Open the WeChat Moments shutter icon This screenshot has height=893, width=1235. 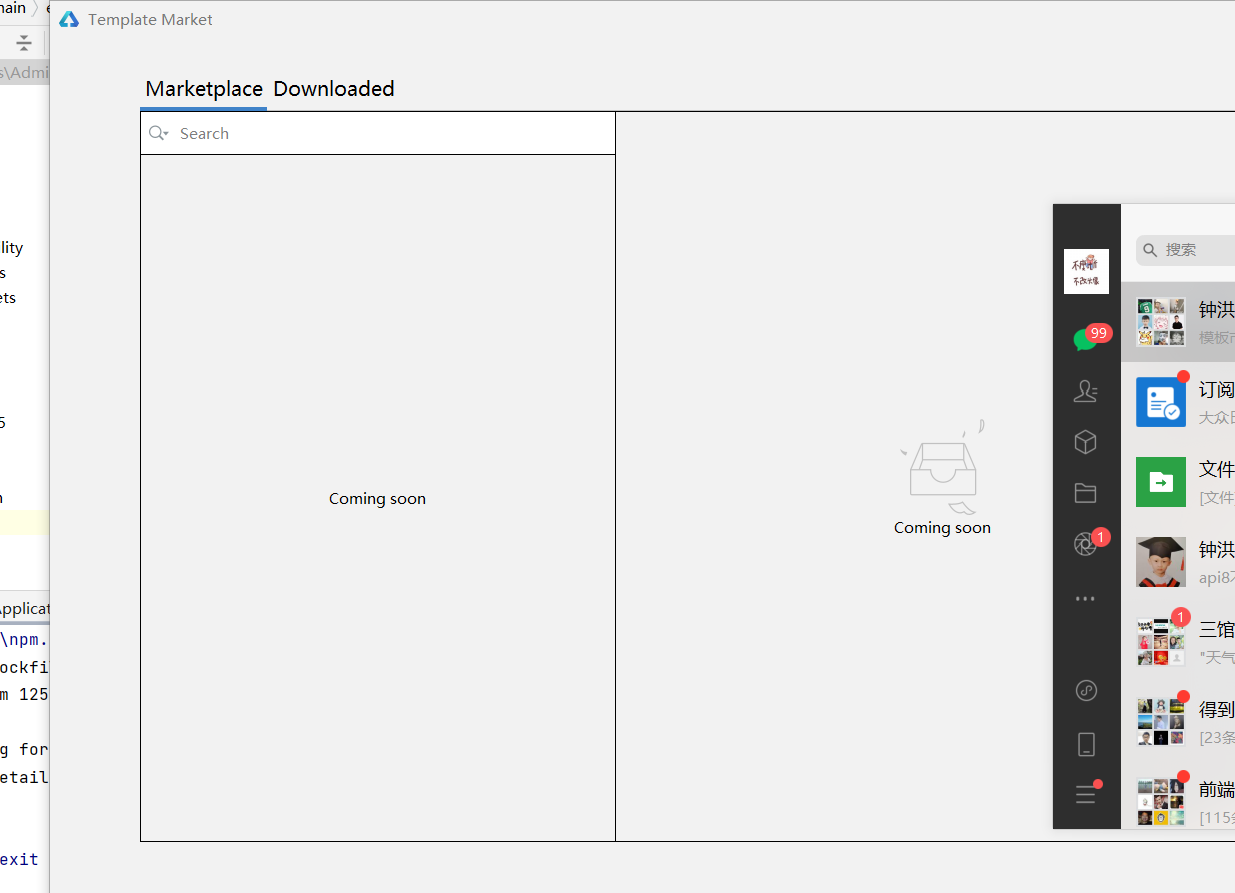coord(1086,543)
